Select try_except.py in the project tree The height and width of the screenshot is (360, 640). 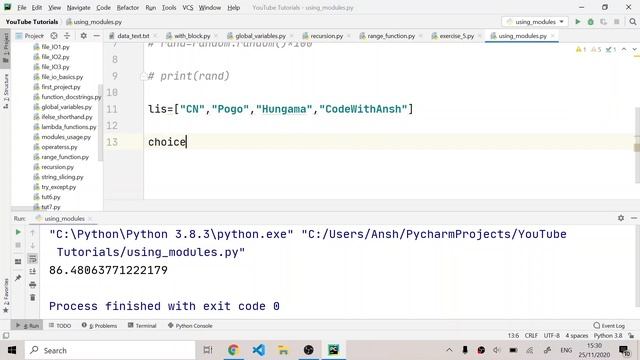59,187
